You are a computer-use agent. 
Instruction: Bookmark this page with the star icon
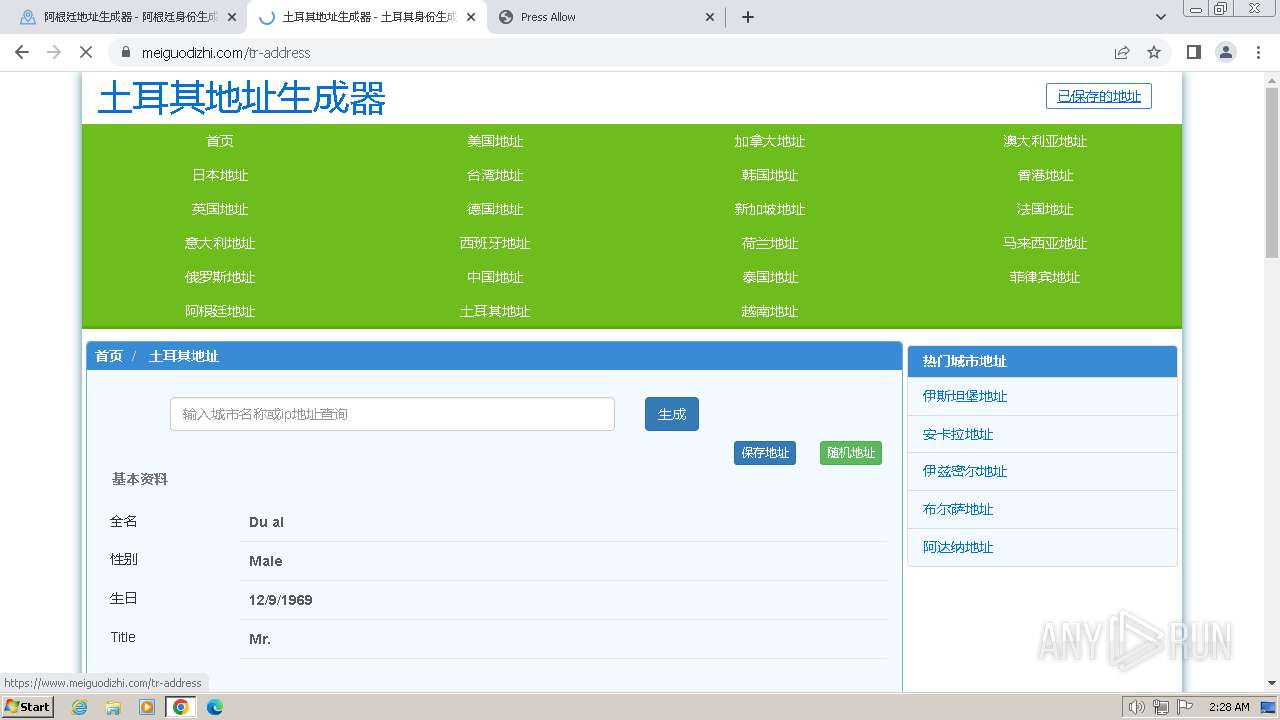[1154, 53]
